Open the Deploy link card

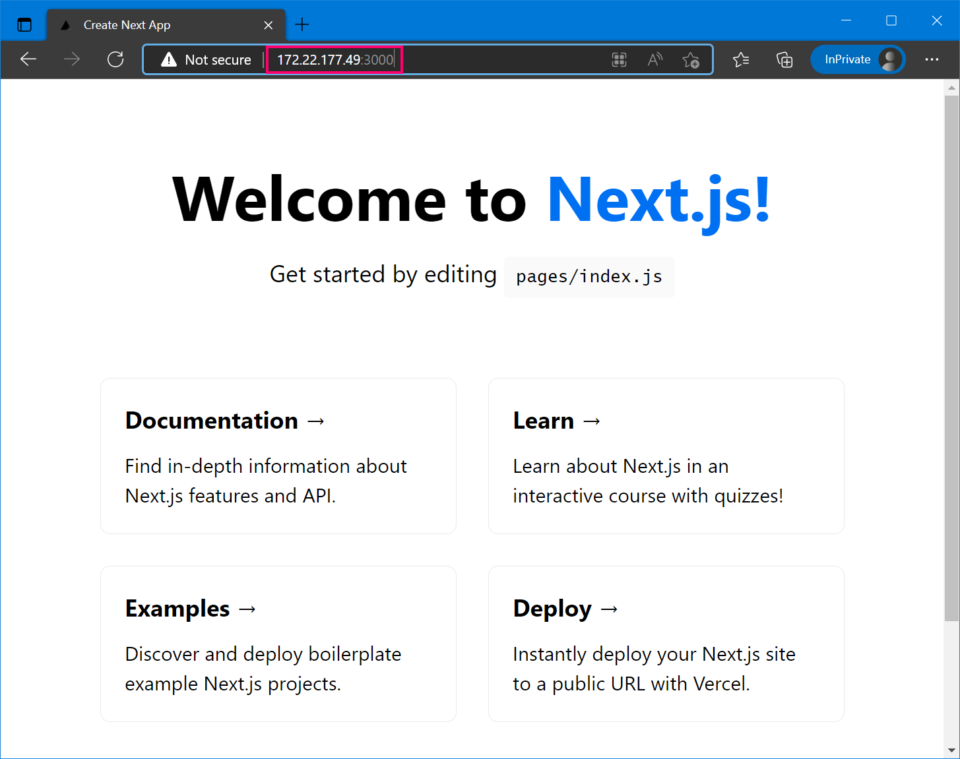(x=666, y=644)
